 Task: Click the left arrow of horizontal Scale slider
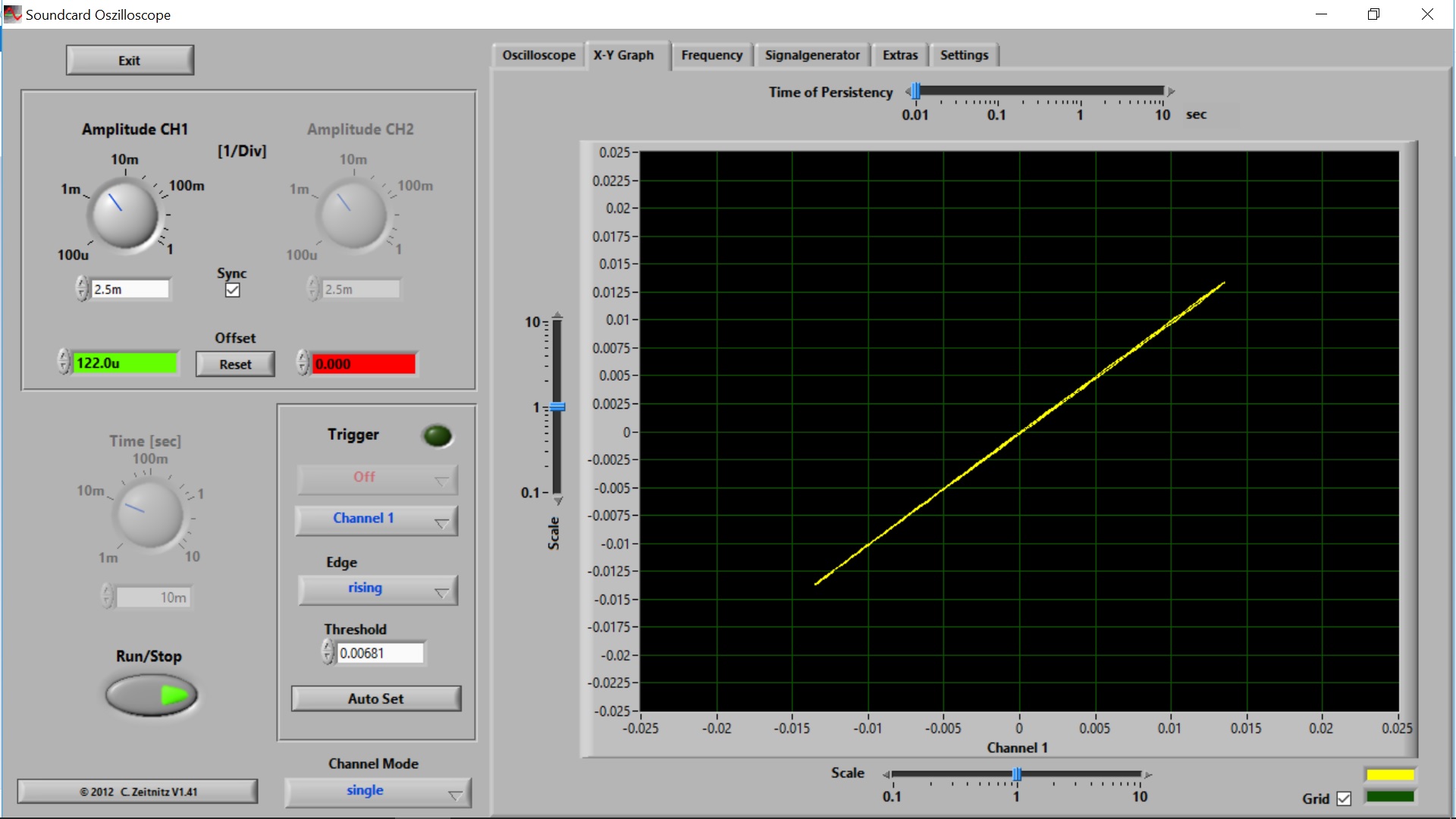tap(886, 774)
